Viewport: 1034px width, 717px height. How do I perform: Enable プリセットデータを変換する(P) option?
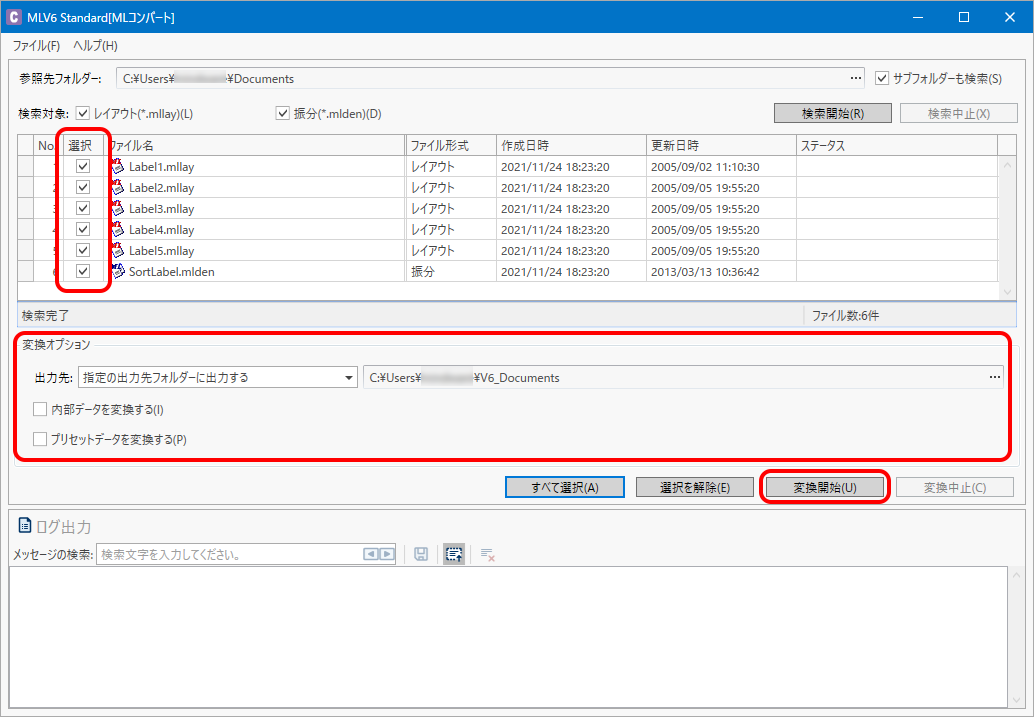[x=40, y=439]
